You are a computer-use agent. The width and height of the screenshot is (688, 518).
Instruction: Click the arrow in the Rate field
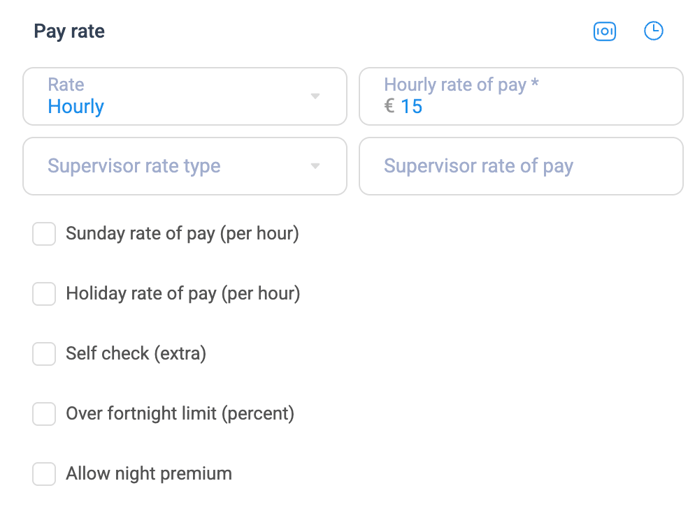point(315,96)
